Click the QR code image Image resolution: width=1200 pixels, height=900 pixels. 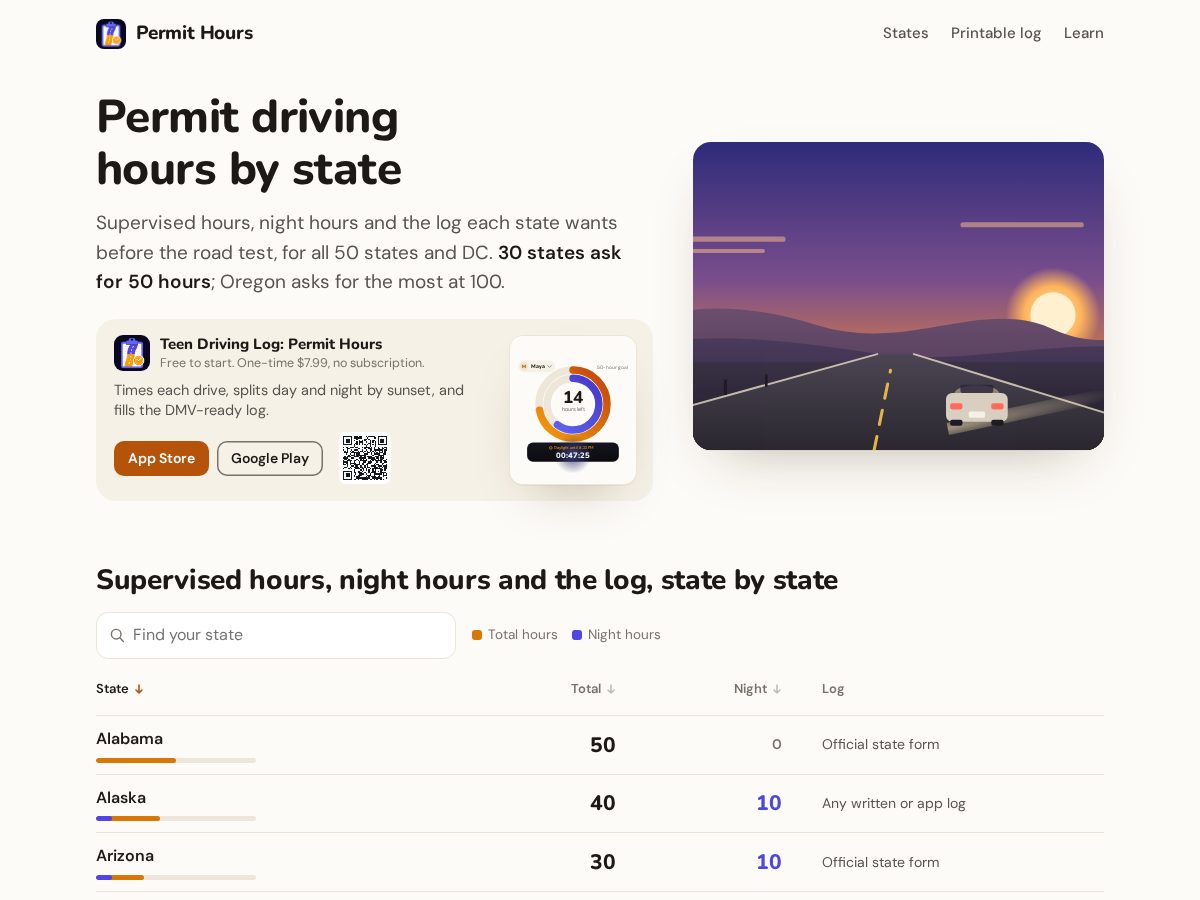point(365,458)
